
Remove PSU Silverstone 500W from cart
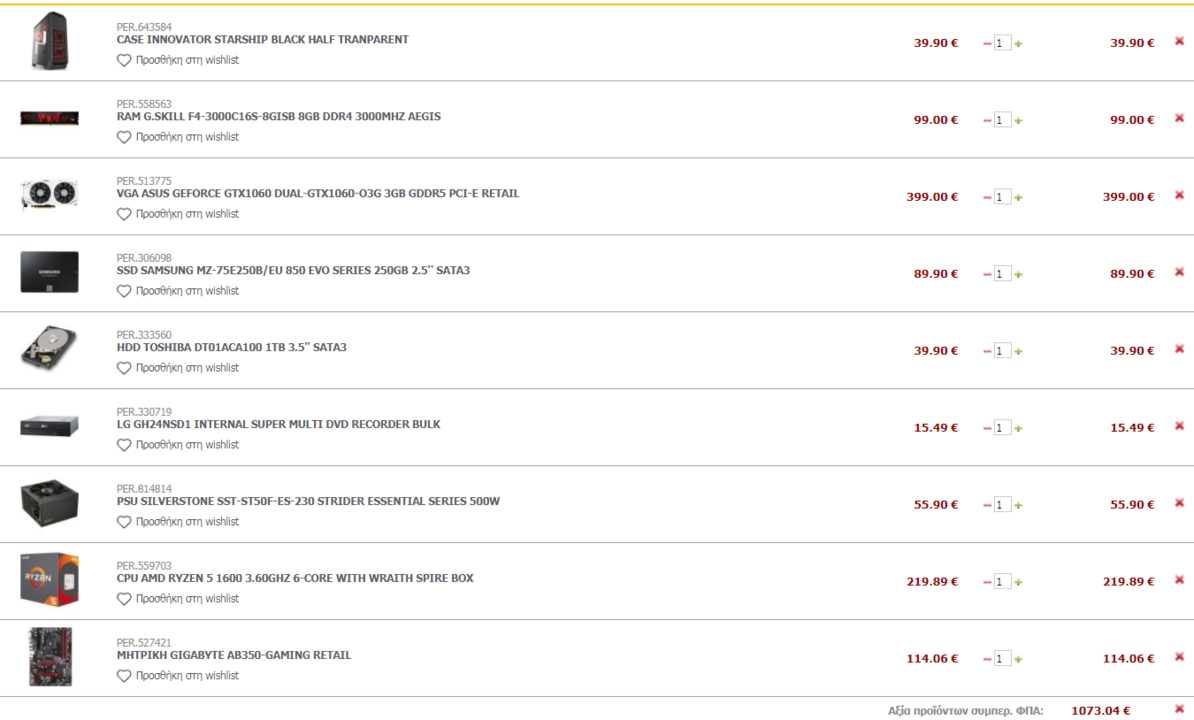[1179, 502]
